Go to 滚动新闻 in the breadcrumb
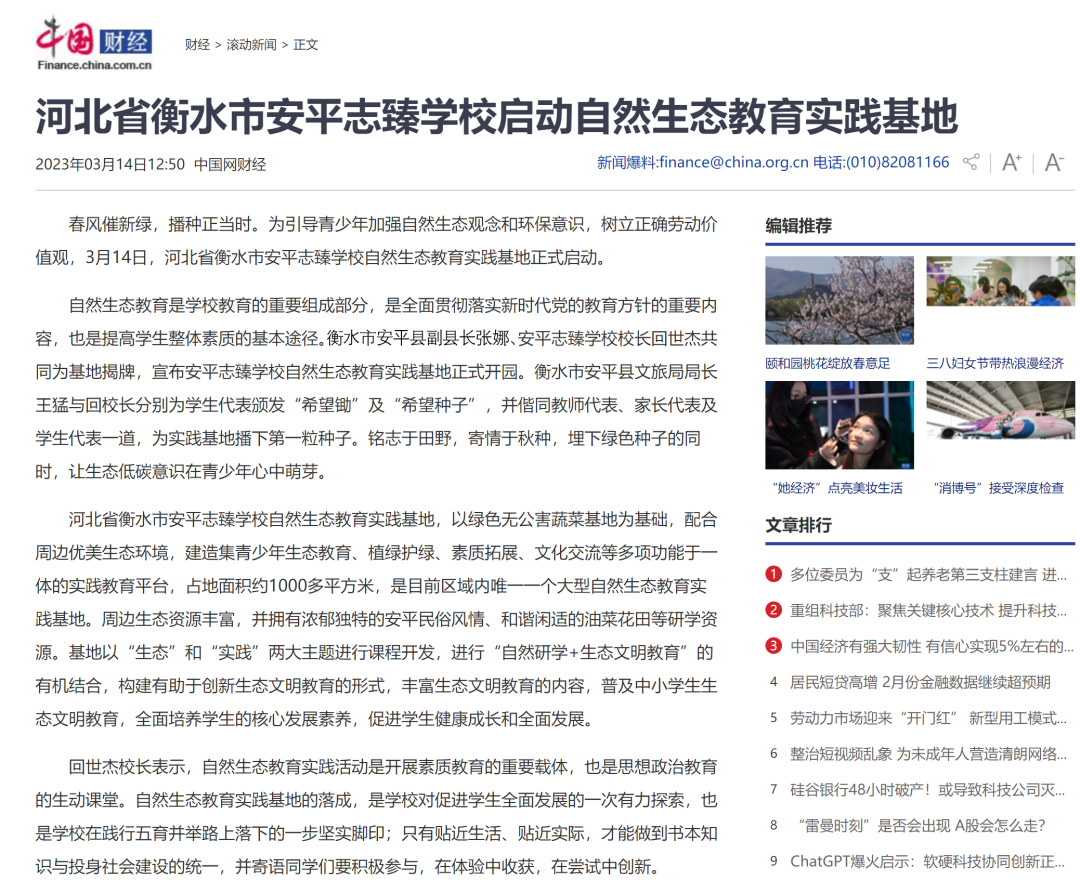Image resolution: width=1080 pixels, height=880 pixels. click(x=251, y=45)
